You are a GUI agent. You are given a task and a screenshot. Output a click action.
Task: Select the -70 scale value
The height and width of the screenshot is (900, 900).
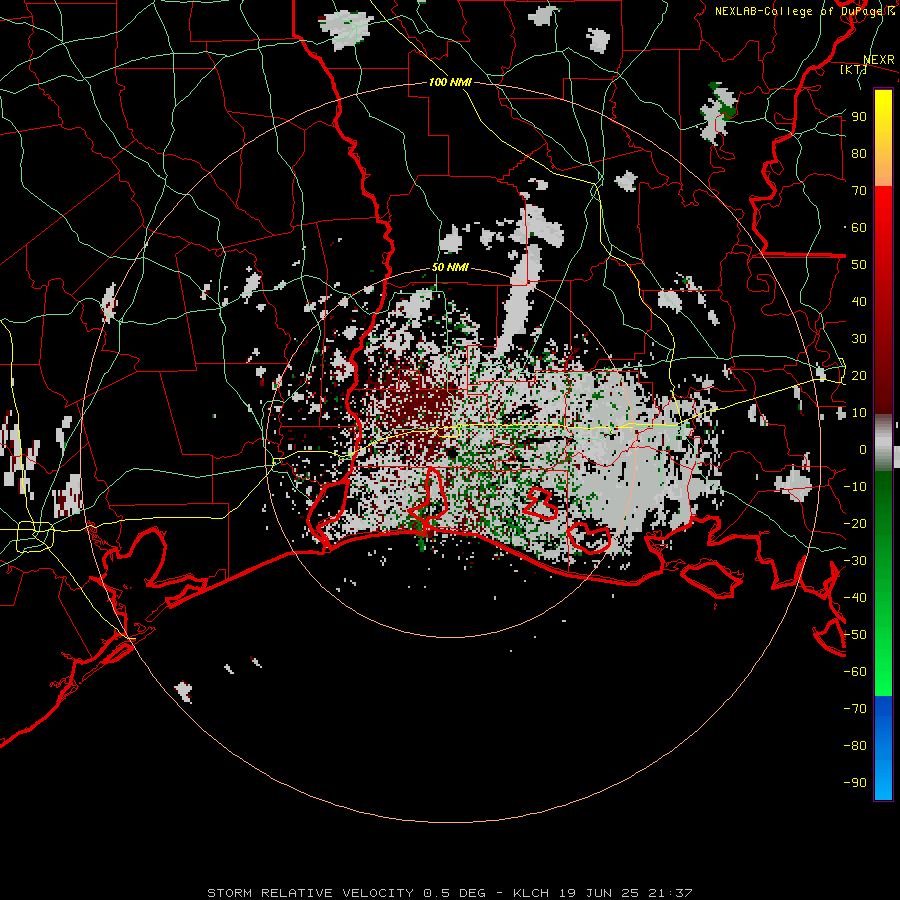pyautogui.click(x=855, y=709)
